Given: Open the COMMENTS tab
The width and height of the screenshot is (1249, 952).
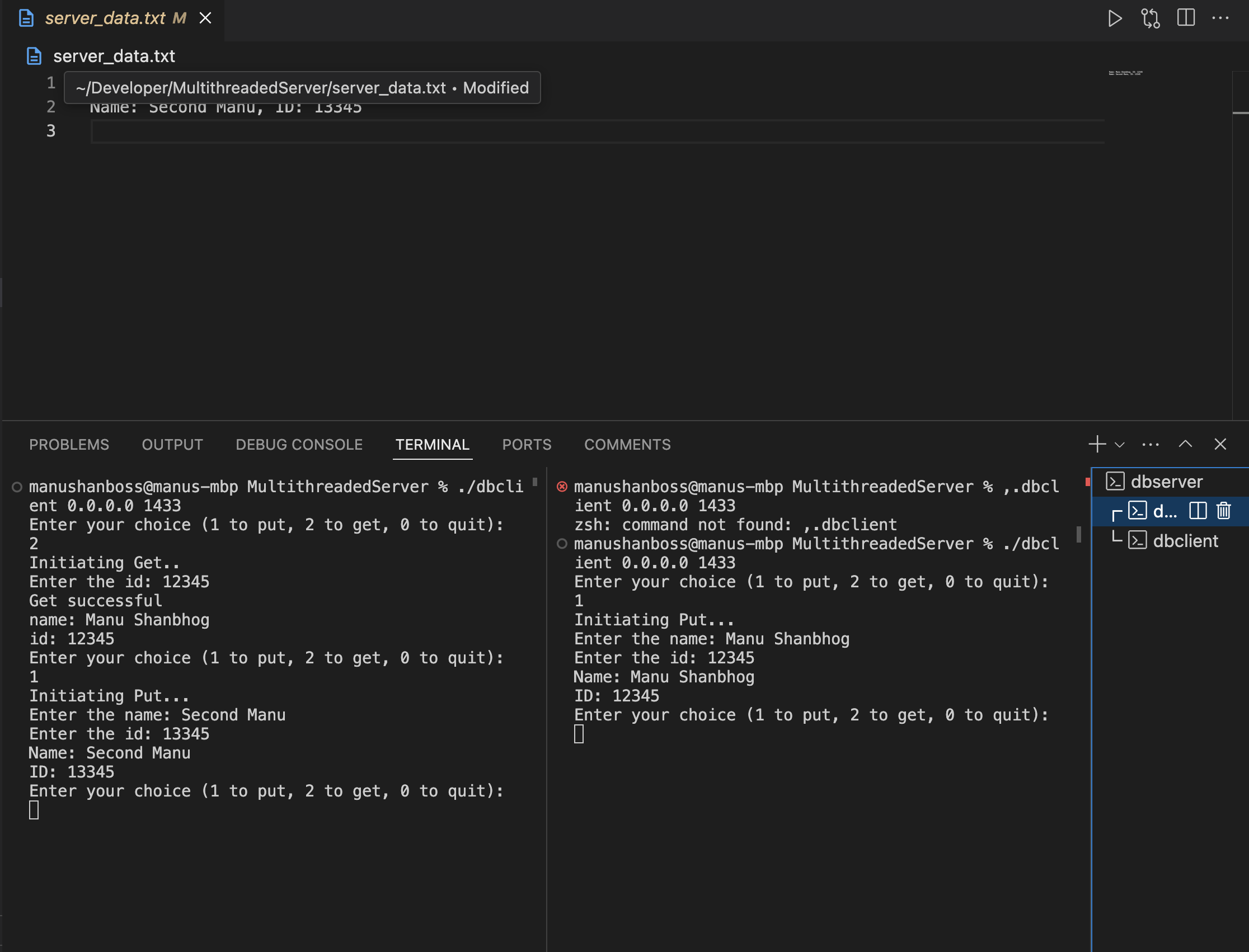Looking at the screenshot, I should tap(628, 445).
